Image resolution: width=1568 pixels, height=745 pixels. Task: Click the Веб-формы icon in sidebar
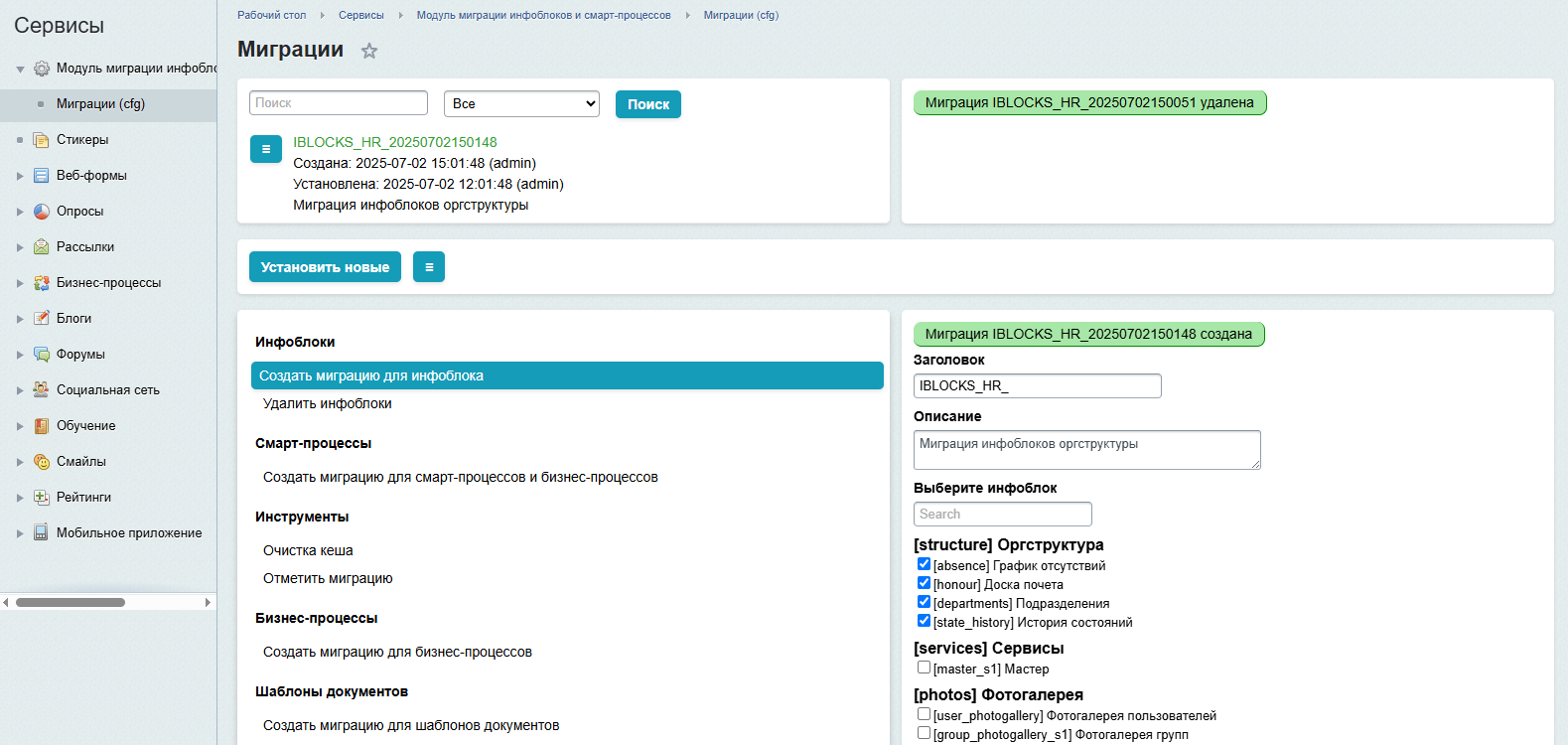41,176
